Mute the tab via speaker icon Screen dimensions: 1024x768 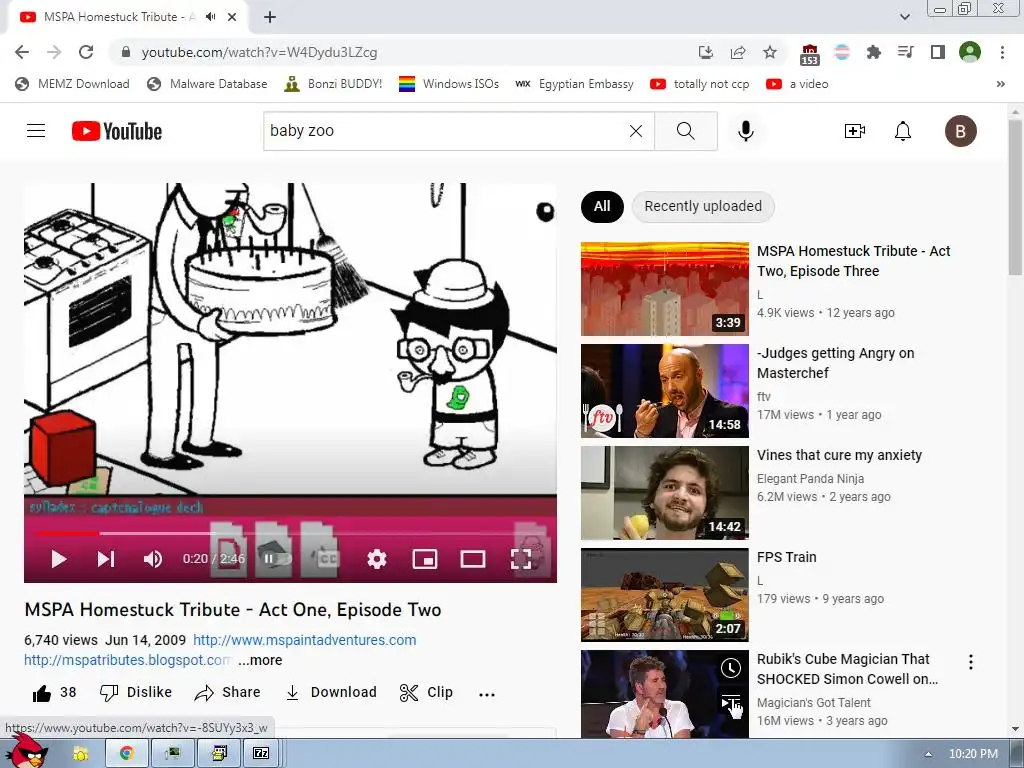click(x=210, y=17)
